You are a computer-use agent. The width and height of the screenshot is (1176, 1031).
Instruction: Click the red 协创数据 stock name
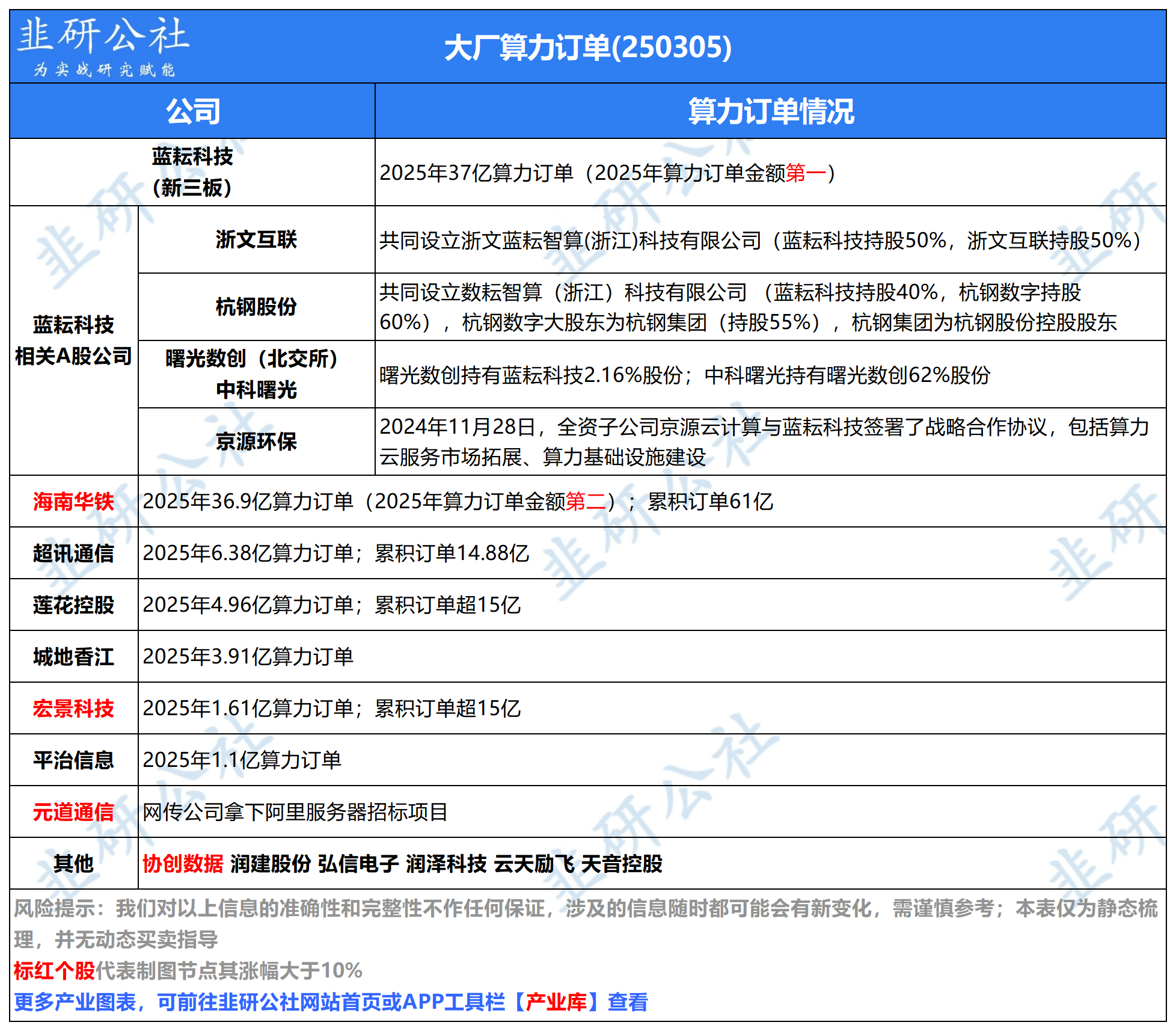tap(183, 864)
